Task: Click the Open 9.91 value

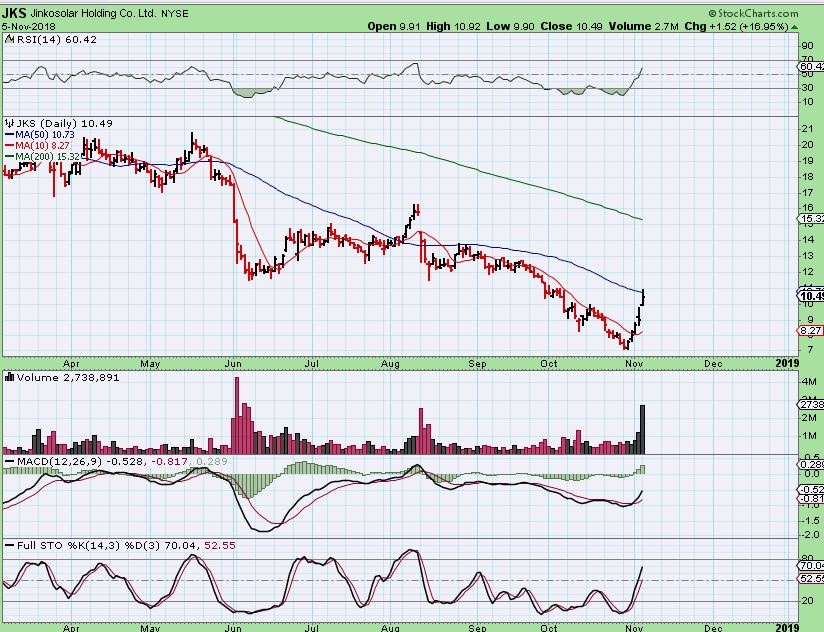Action: point(394,26)
